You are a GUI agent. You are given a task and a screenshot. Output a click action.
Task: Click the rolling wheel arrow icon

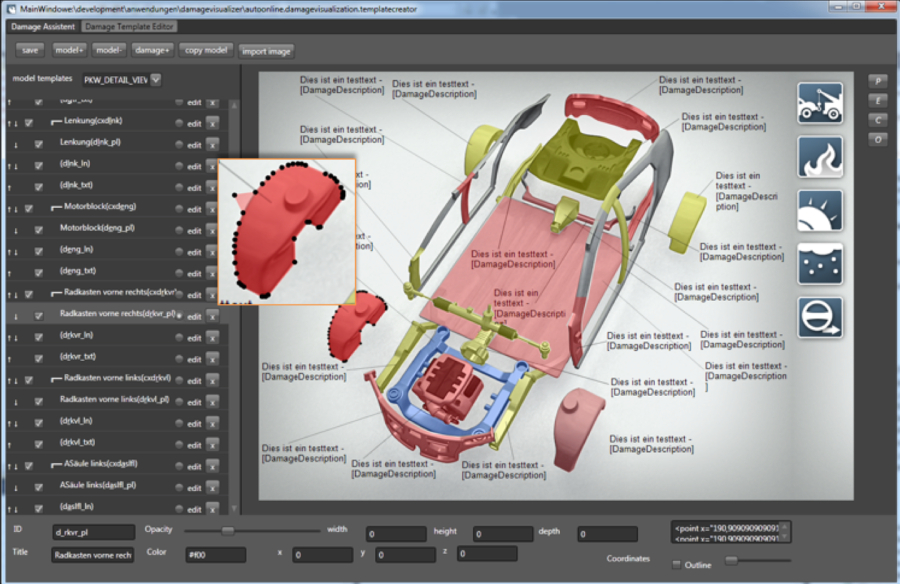click(819, 318)
